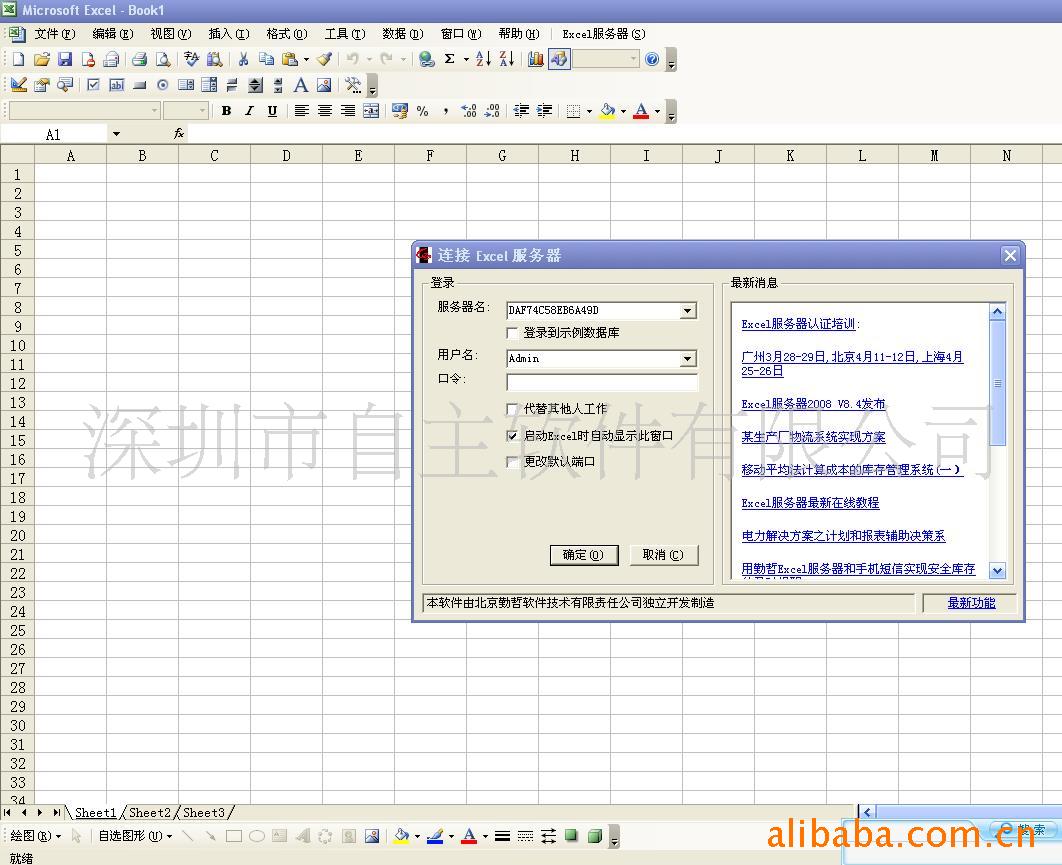Image resolution: width=1062 pixels, height=865 pixels.
Task: Insert a Label control (A icon)
Action: [x=301, y=85]
